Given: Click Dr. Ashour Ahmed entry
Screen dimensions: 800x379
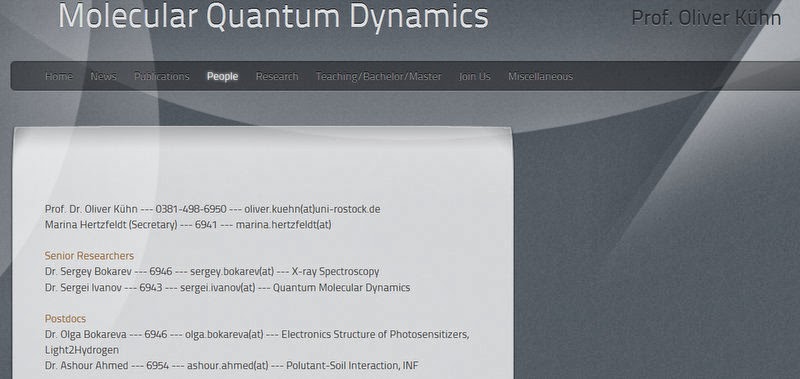Looking at the screenshot, I should click(232, 366).
